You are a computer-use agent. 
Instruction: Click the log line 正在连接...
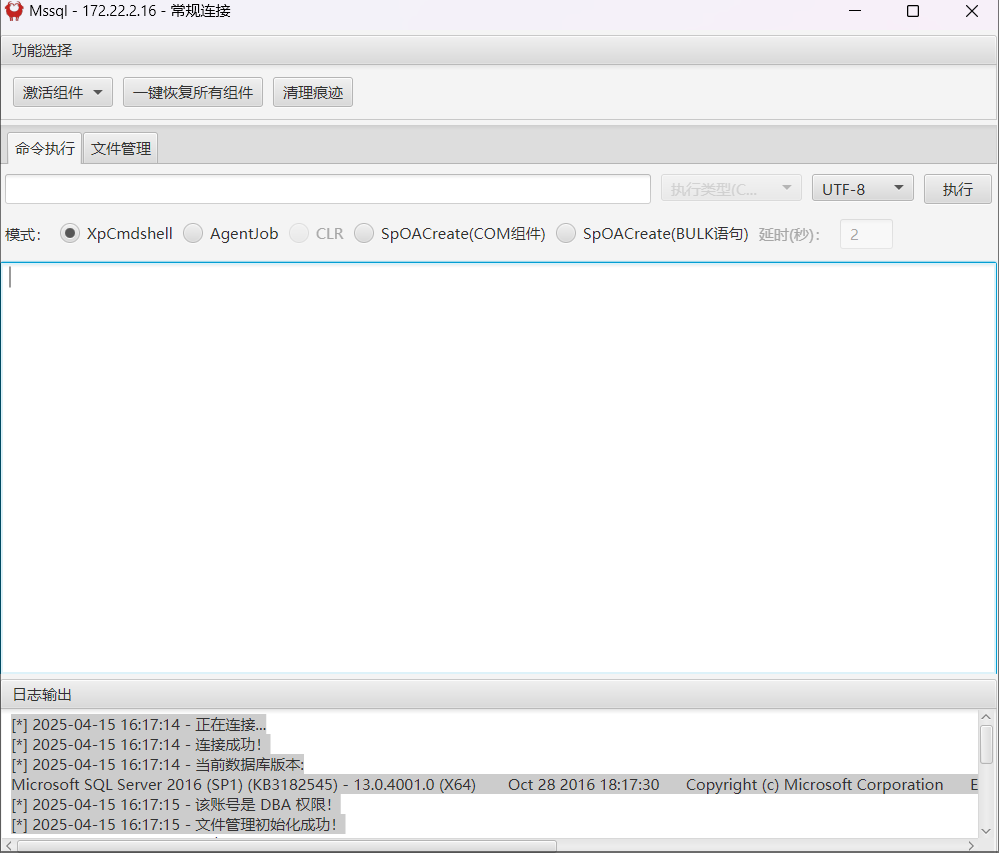coord(138,724)
